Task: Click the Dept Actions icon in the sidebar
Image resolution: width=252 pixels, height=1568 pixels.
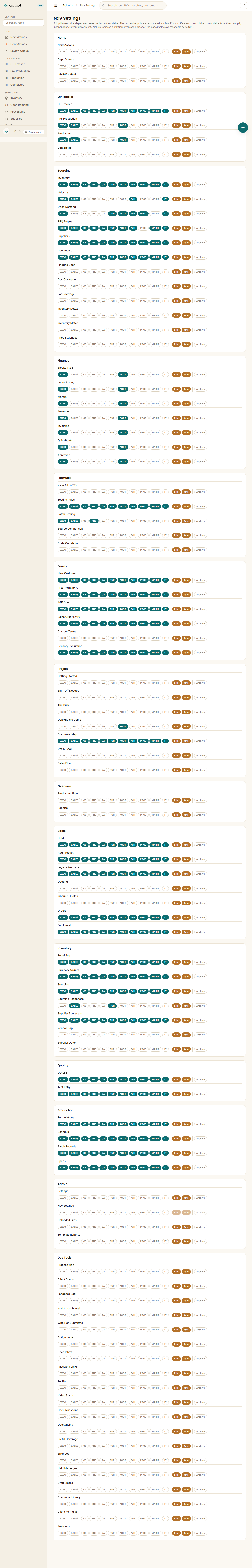Action: click(x=7, y=44)
